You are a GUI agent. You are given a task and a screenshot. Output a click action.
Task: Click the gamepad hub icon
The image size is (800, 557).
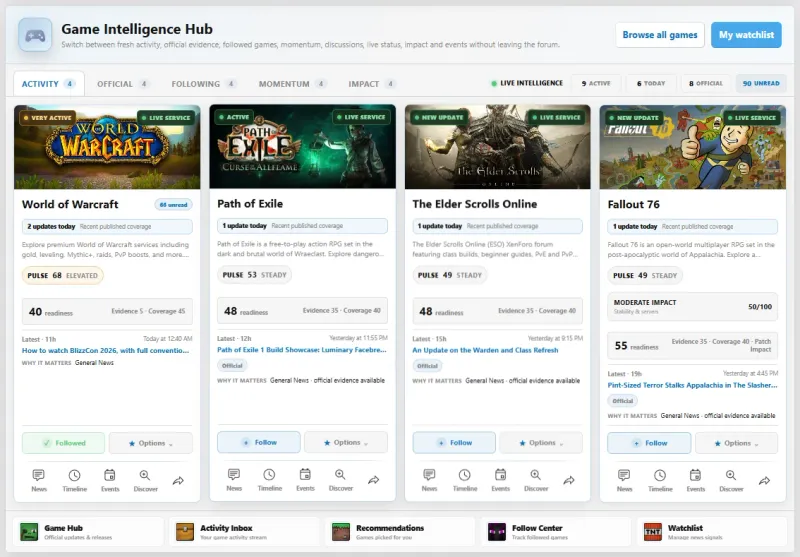click(35, 35)
